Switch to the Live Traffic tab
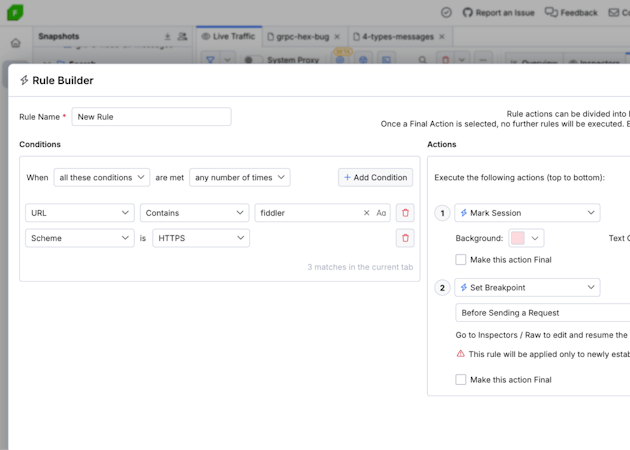 [228, 37]
